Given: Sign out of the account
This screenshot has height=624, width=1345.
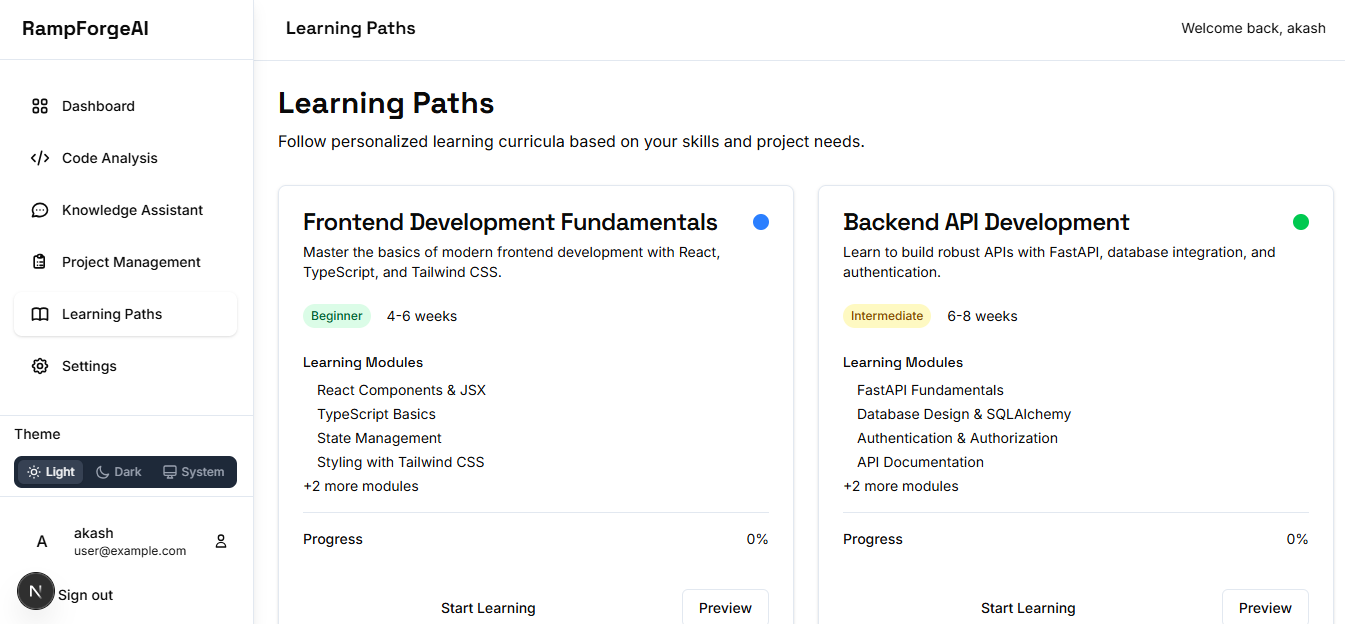Looking at the screenshot, I should tap(86, 595).
